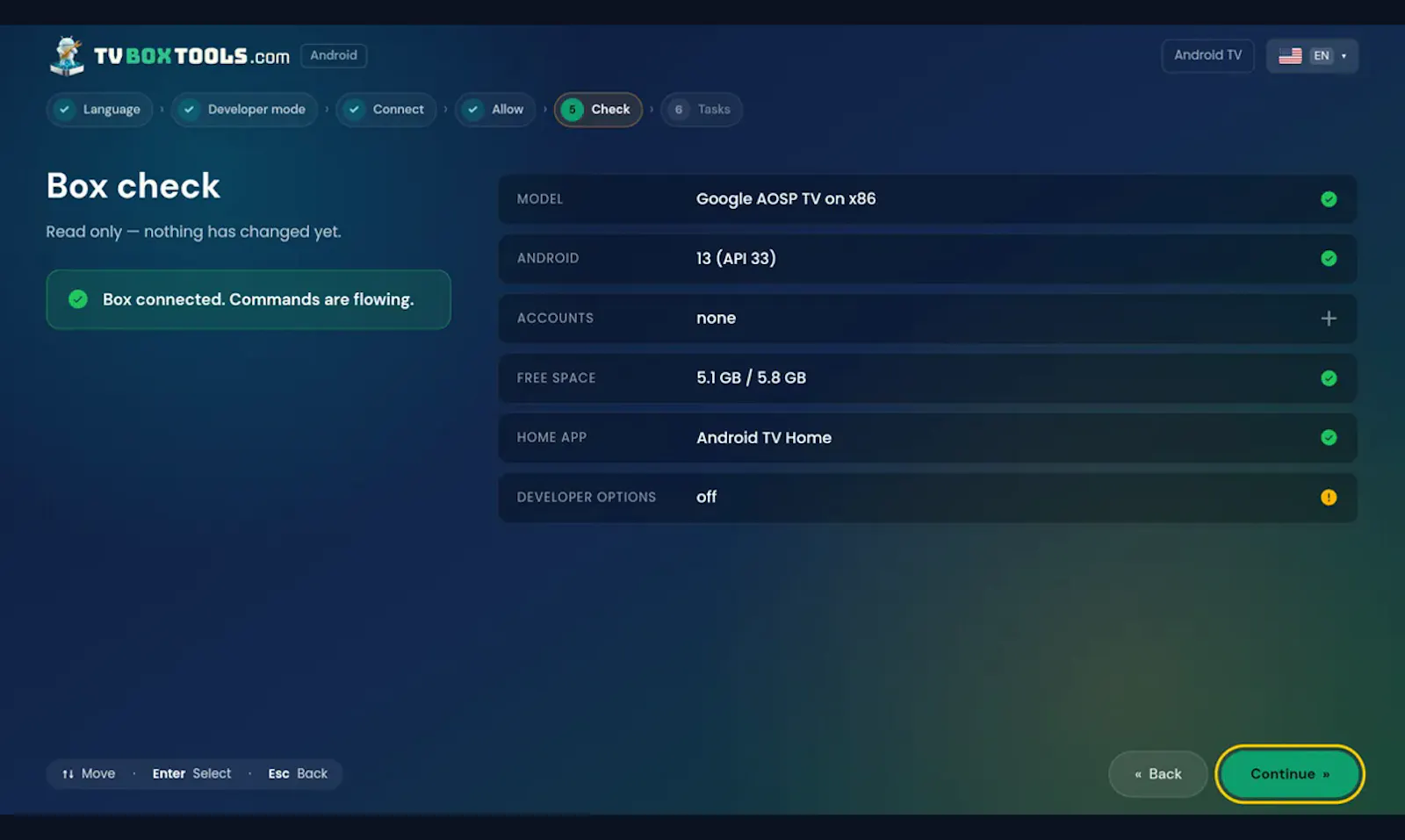Click the Move arrows hint icon
Screen dimensions: 1405x840
(x=68, y=773)
